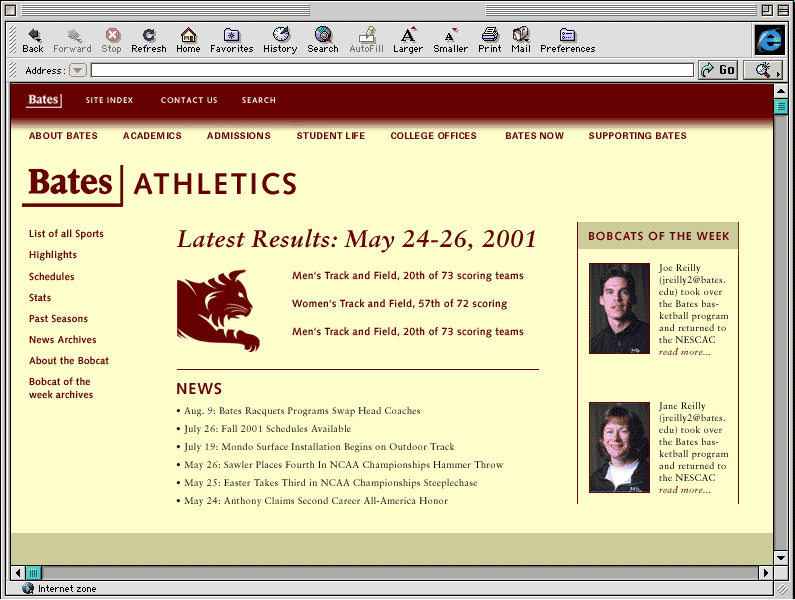Click the Bates Athletics banner logo
The height and width of the screenshot is (600, 795).
[x=160, y=185]
